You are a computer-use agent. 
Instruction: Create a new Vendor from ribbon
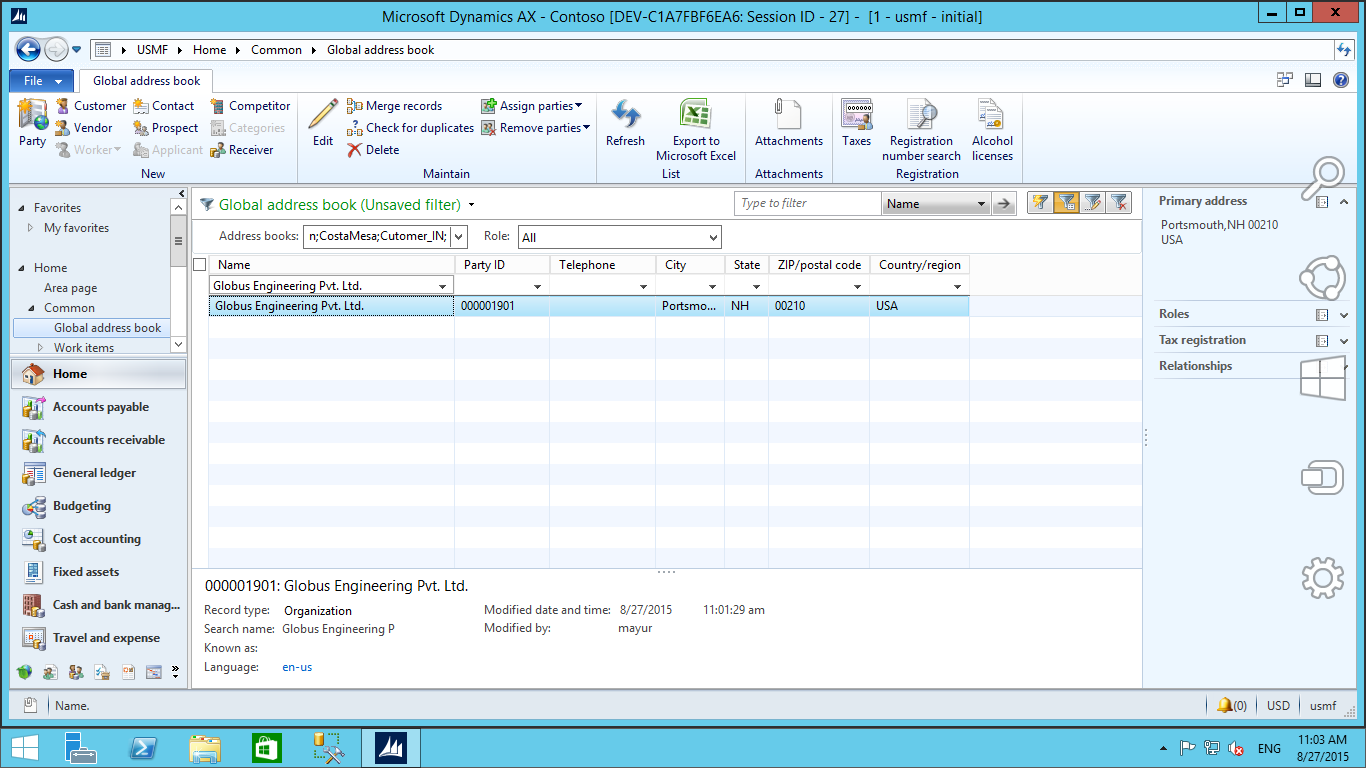(x=84, y=128)
